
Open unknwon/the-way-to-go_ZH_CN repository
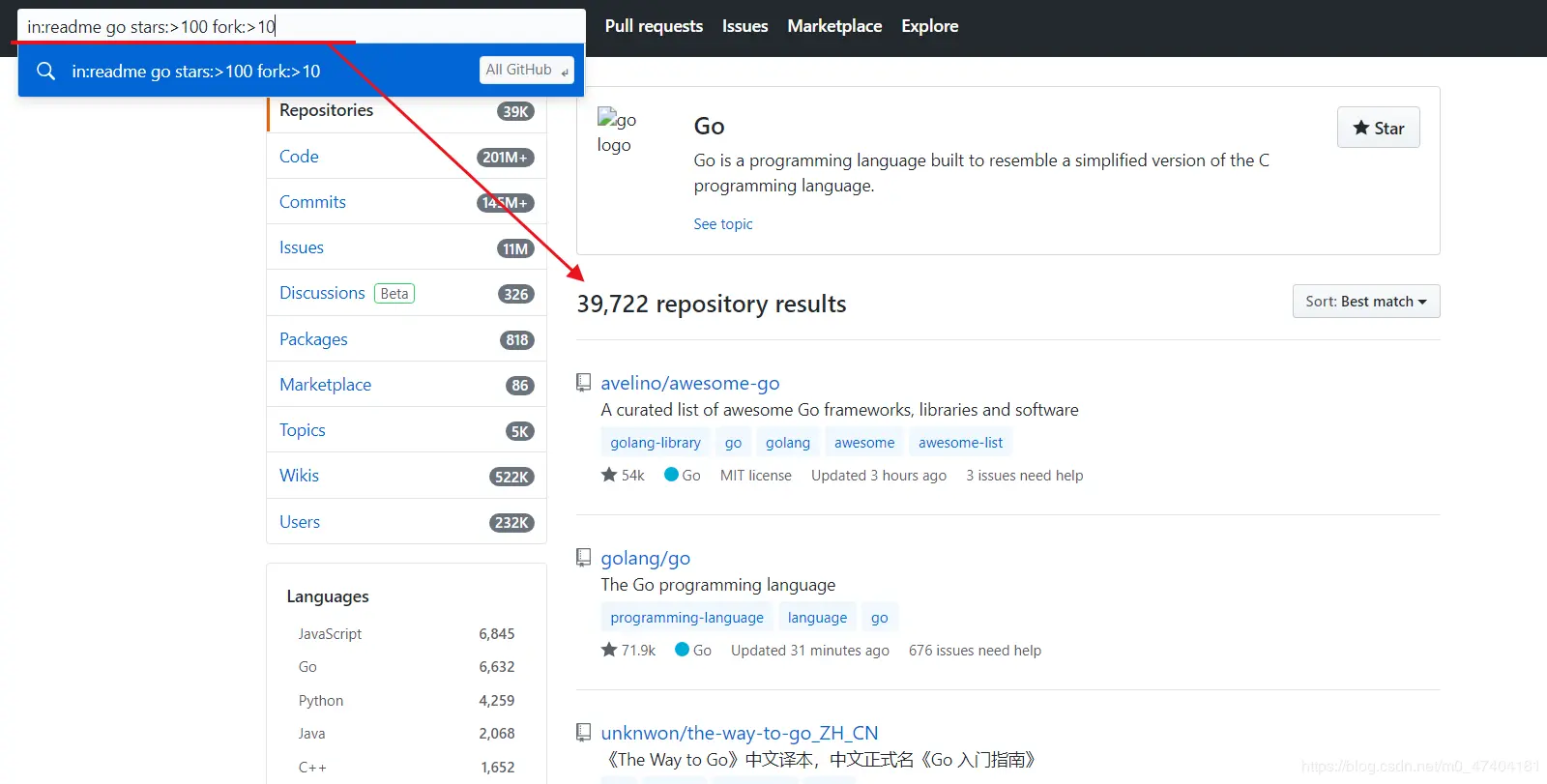coord(739,733)
